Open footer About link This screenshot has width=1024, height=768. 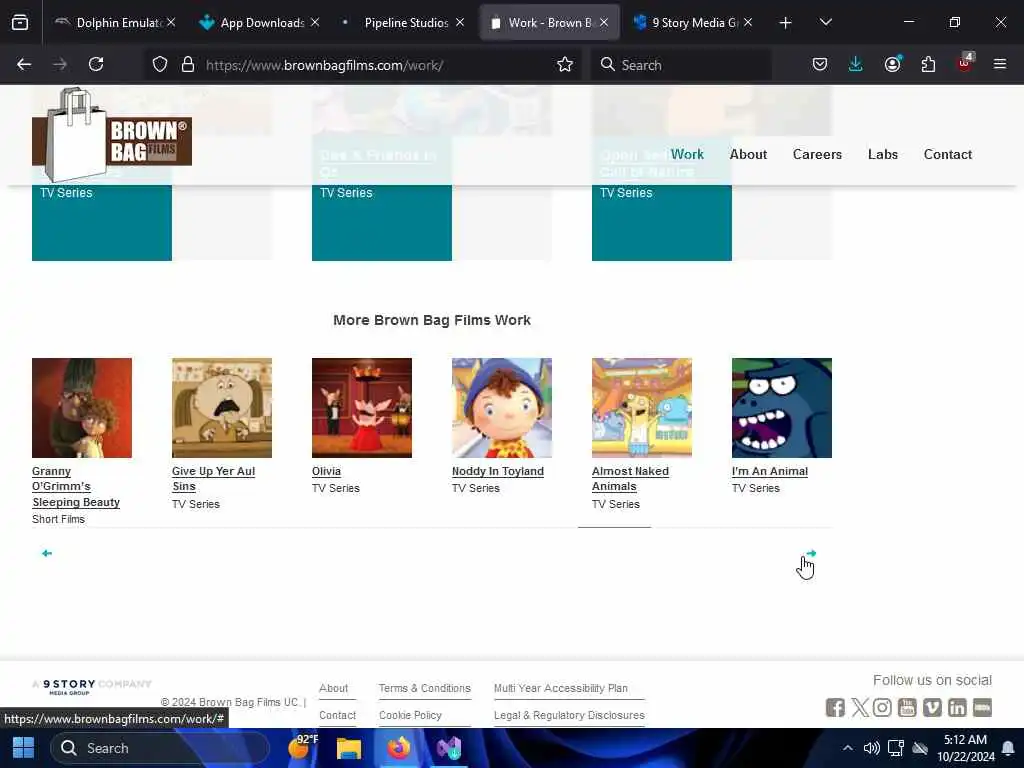[334, 688]
